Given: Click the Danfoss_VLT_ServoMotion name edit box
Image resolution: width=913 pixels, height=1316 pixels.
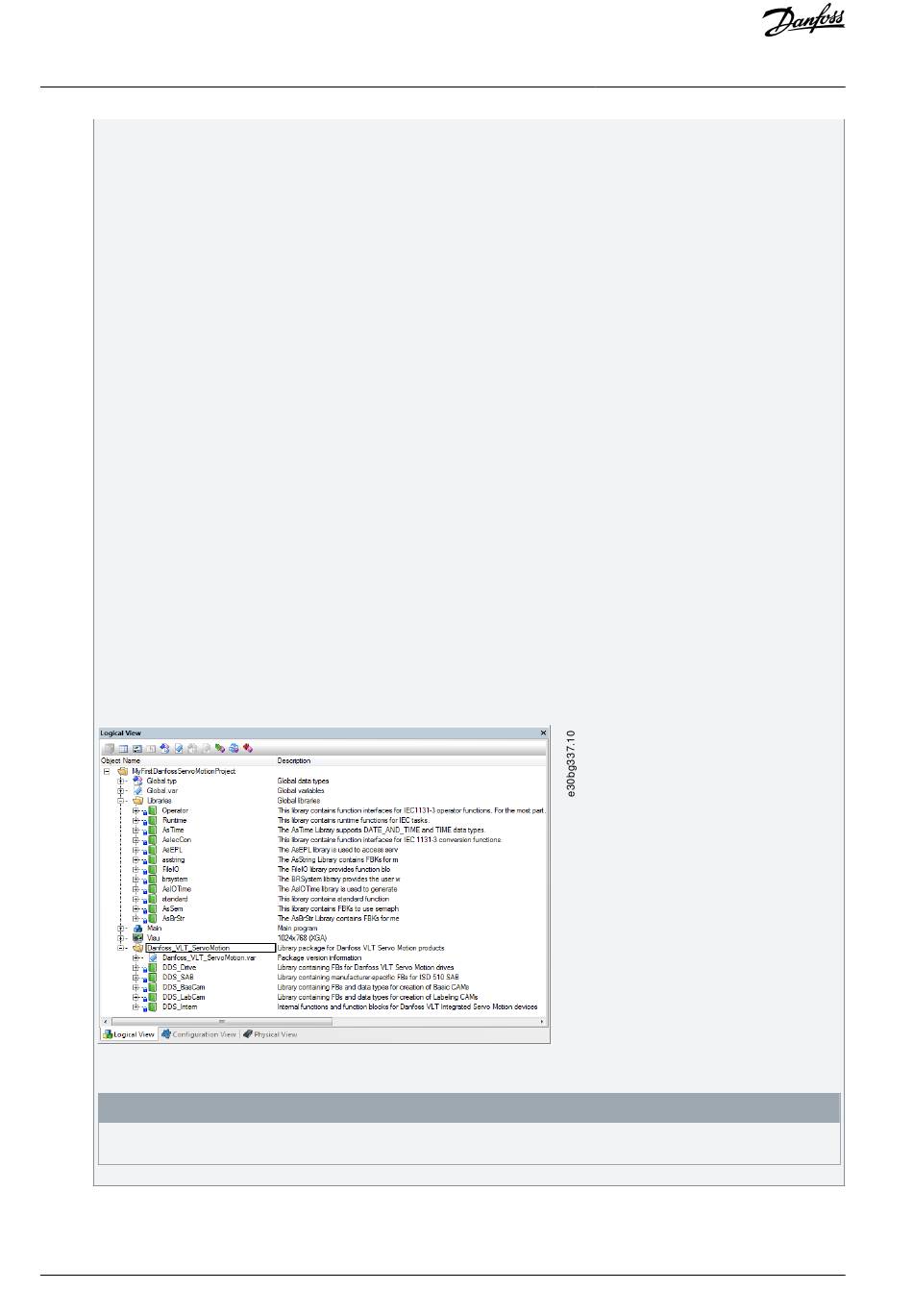Looking at the screenshot, I should (210, 948).
